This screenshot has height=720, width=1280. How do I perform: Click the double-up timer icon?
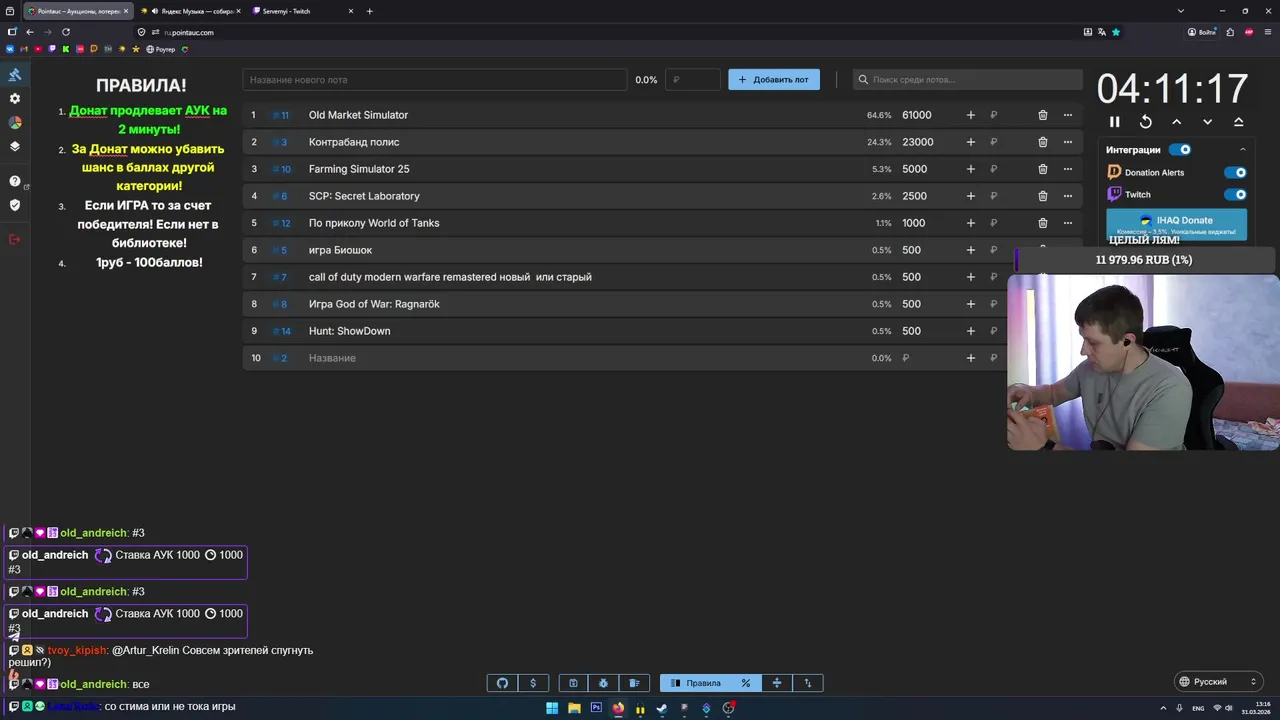tap(1238, 122)
